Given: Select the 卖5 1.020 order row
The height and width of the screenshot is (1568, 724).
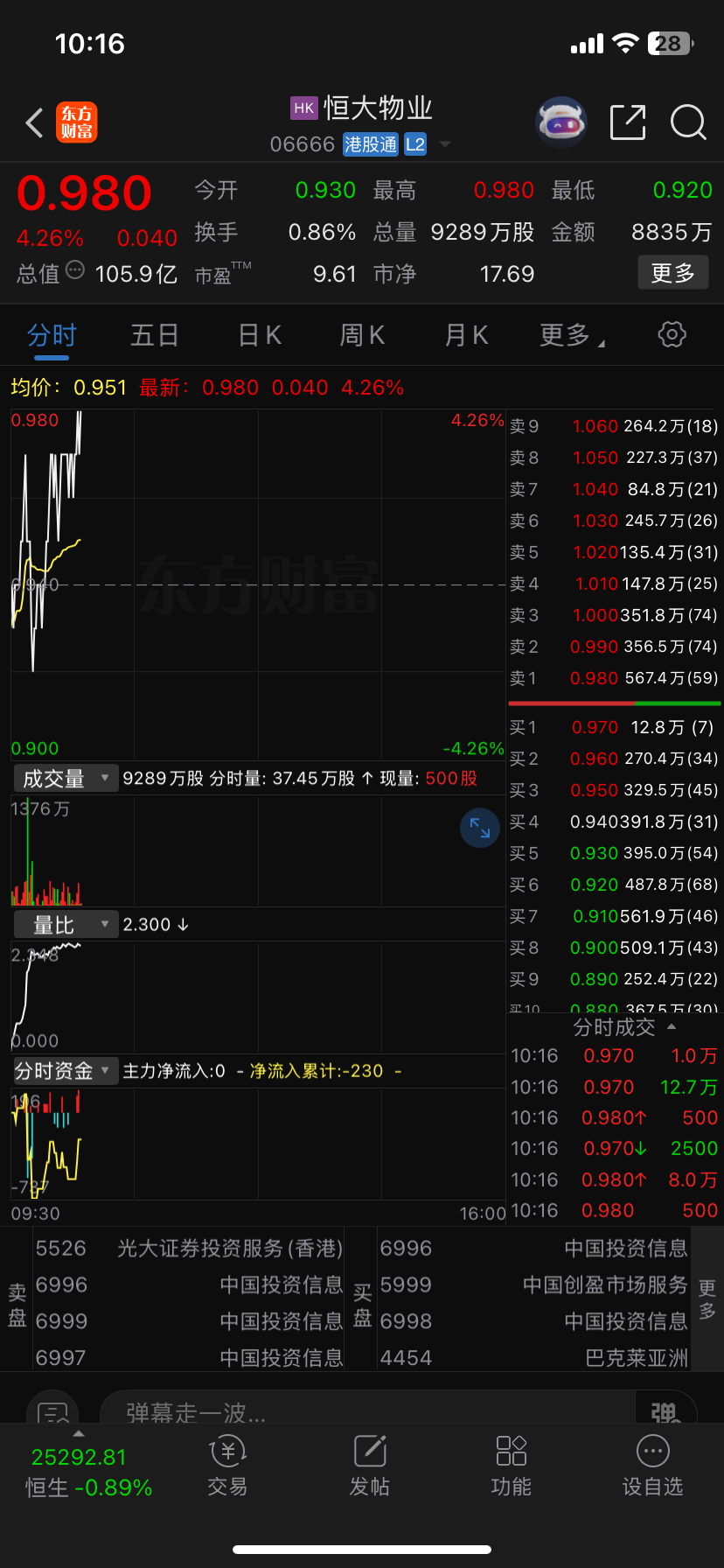Looking at the screenshot, I should pos(614,552).
